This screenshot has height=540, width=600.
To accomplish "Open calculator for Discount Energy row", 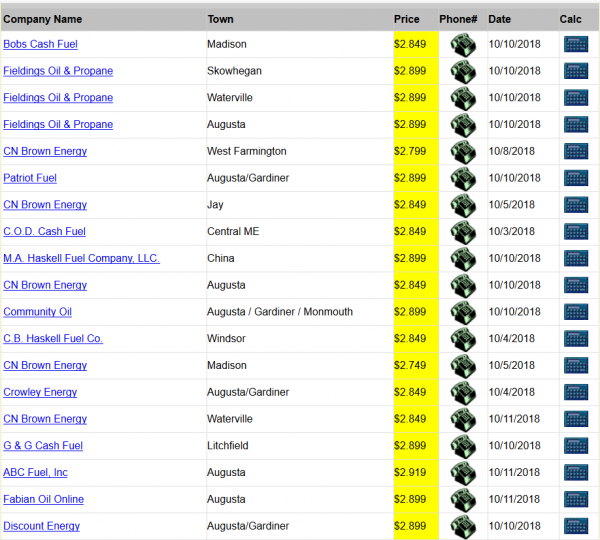I will pos(575,526).
